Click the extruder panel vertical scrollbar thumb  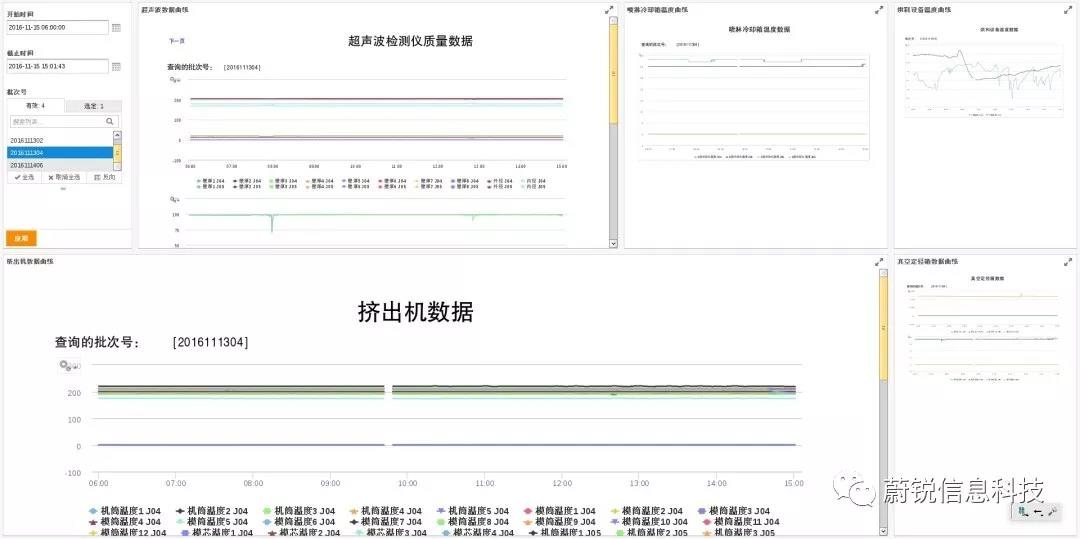(883, 327)
